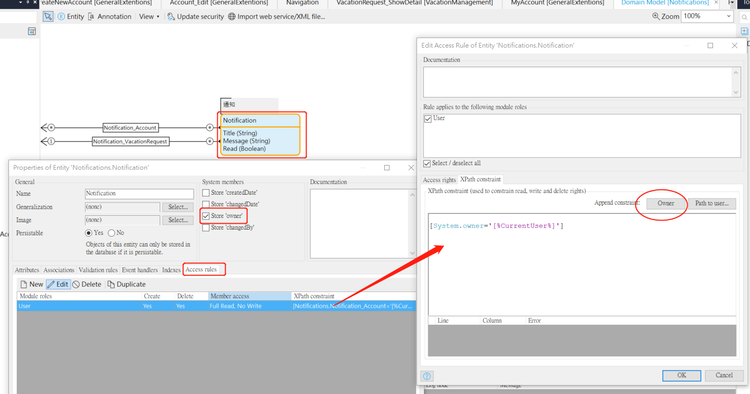
Task: Open the Indexes tab
Action: [x=171, y=270]
